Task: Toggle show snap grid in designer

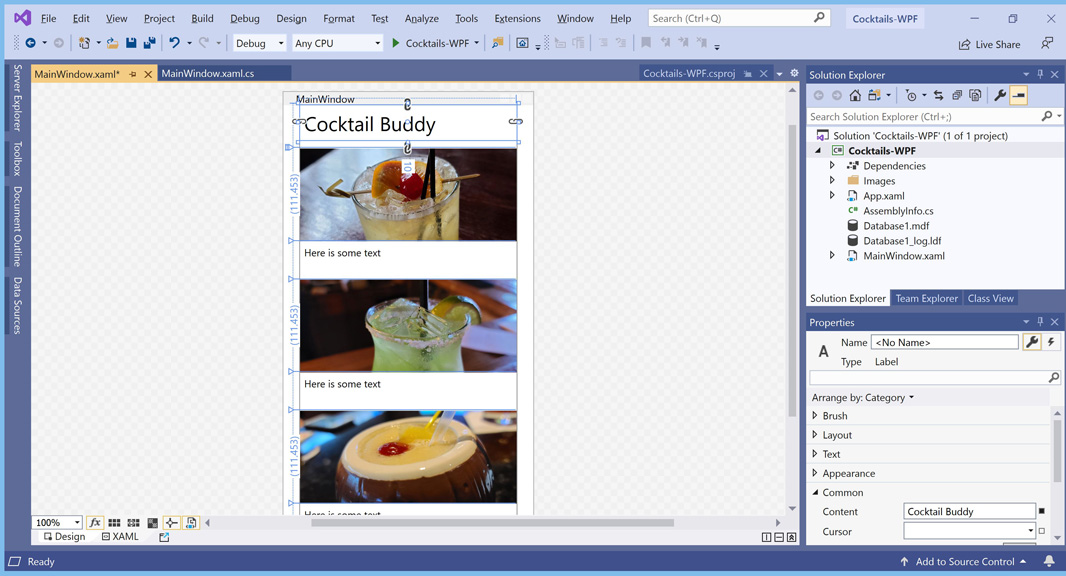Action: click(x=114, y=523)
